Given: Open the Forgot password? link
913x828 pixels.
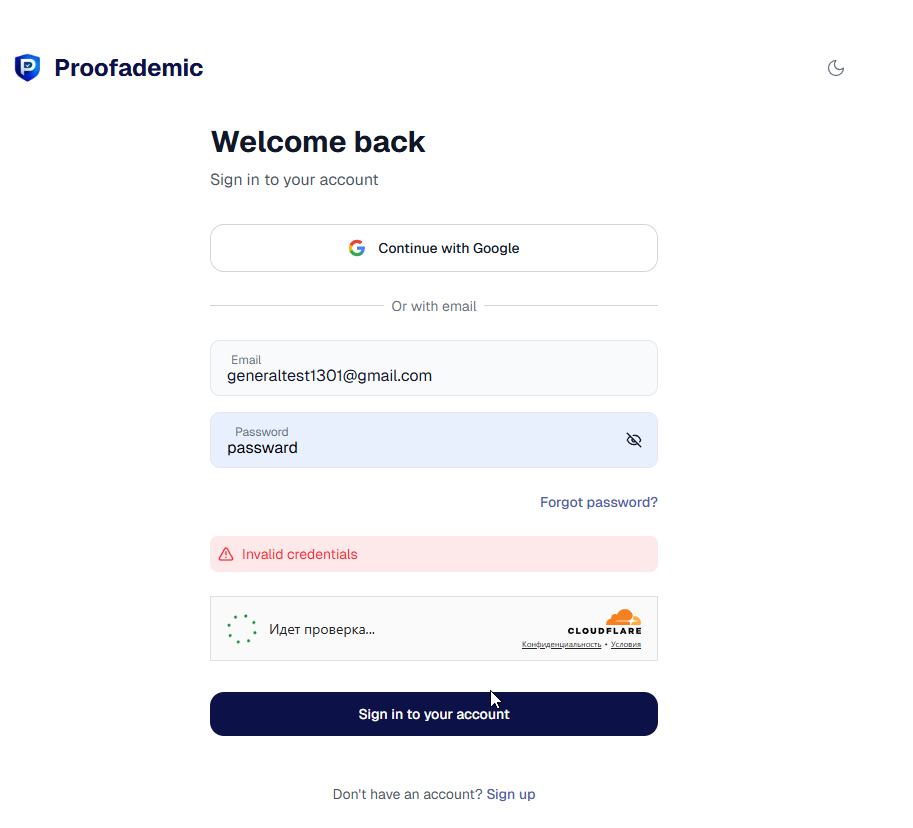Looking at the screenshot, I should click(599, 502).
